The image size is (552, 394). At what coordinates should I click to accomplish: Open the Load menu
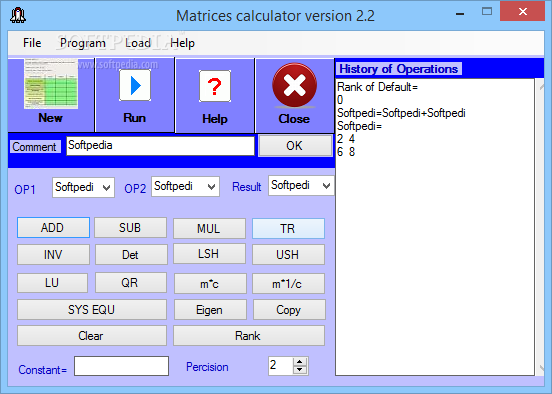[x=138, y=43]
